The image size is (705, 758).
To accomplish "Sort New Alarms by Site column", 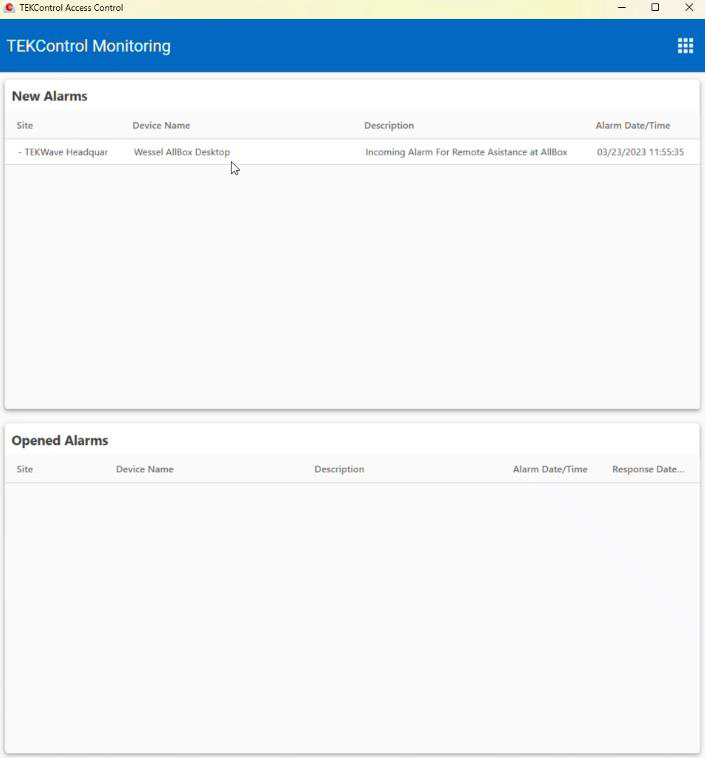I will tap(25, 125).
